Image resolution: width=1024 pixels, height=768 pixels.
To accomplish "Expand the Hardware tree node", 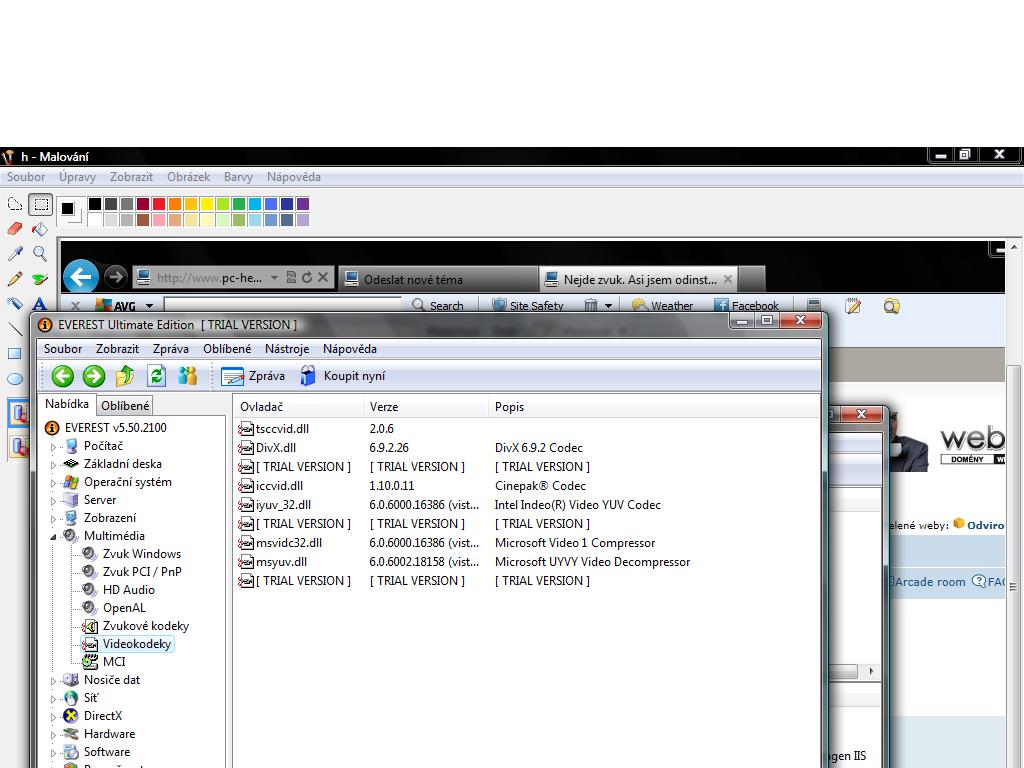I will (54, 735).
